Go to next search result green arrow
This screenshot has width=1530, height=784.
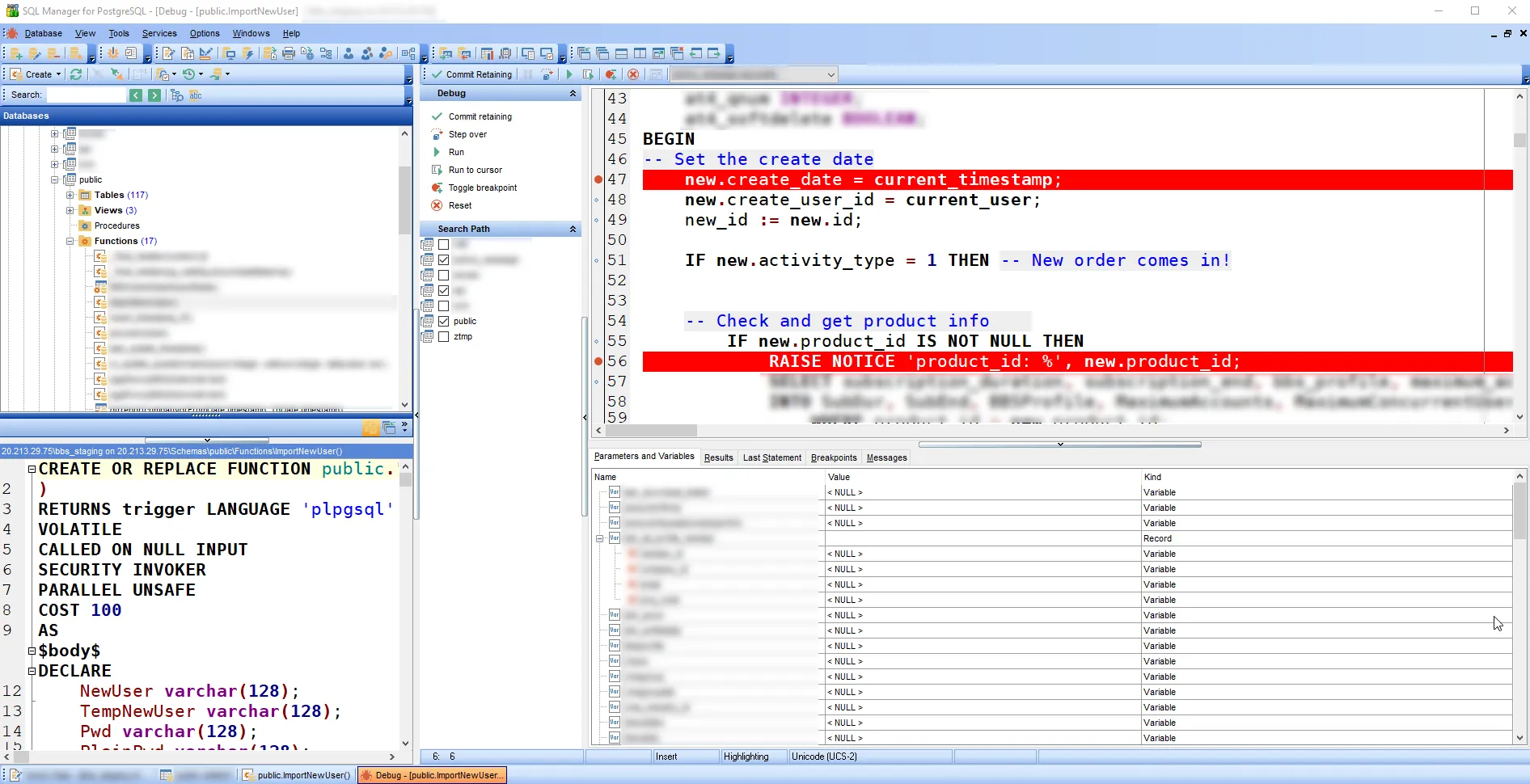click(x=154, y=95)
